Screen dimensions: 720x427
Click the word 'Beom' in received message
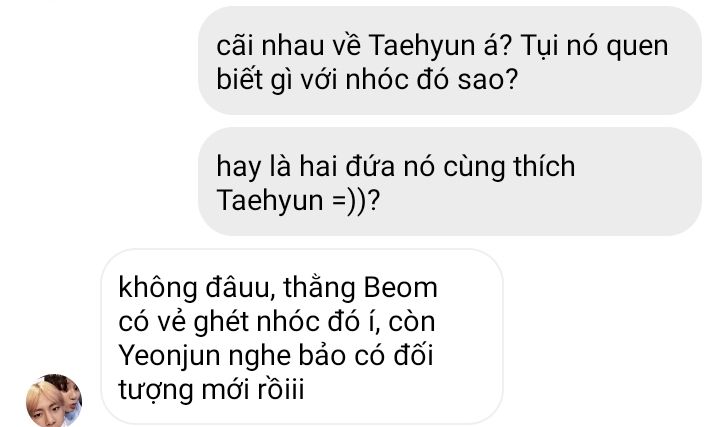click(400, 288)
